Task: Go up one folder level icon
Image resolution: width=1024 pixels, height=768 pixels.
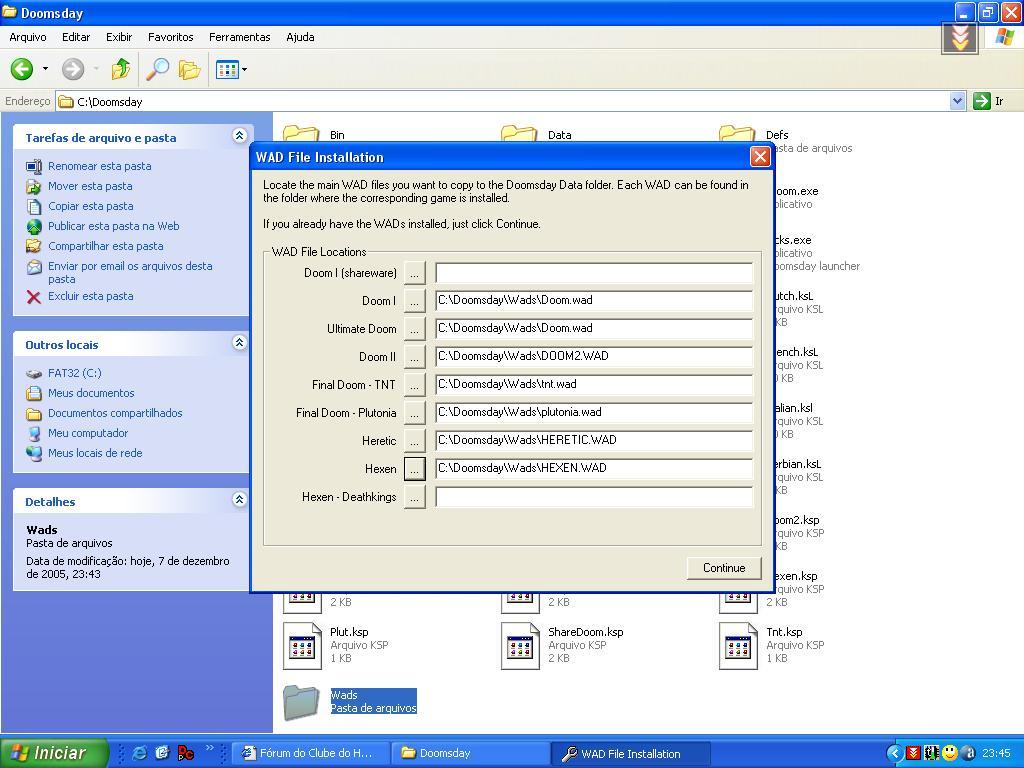Action: [121, 69]
